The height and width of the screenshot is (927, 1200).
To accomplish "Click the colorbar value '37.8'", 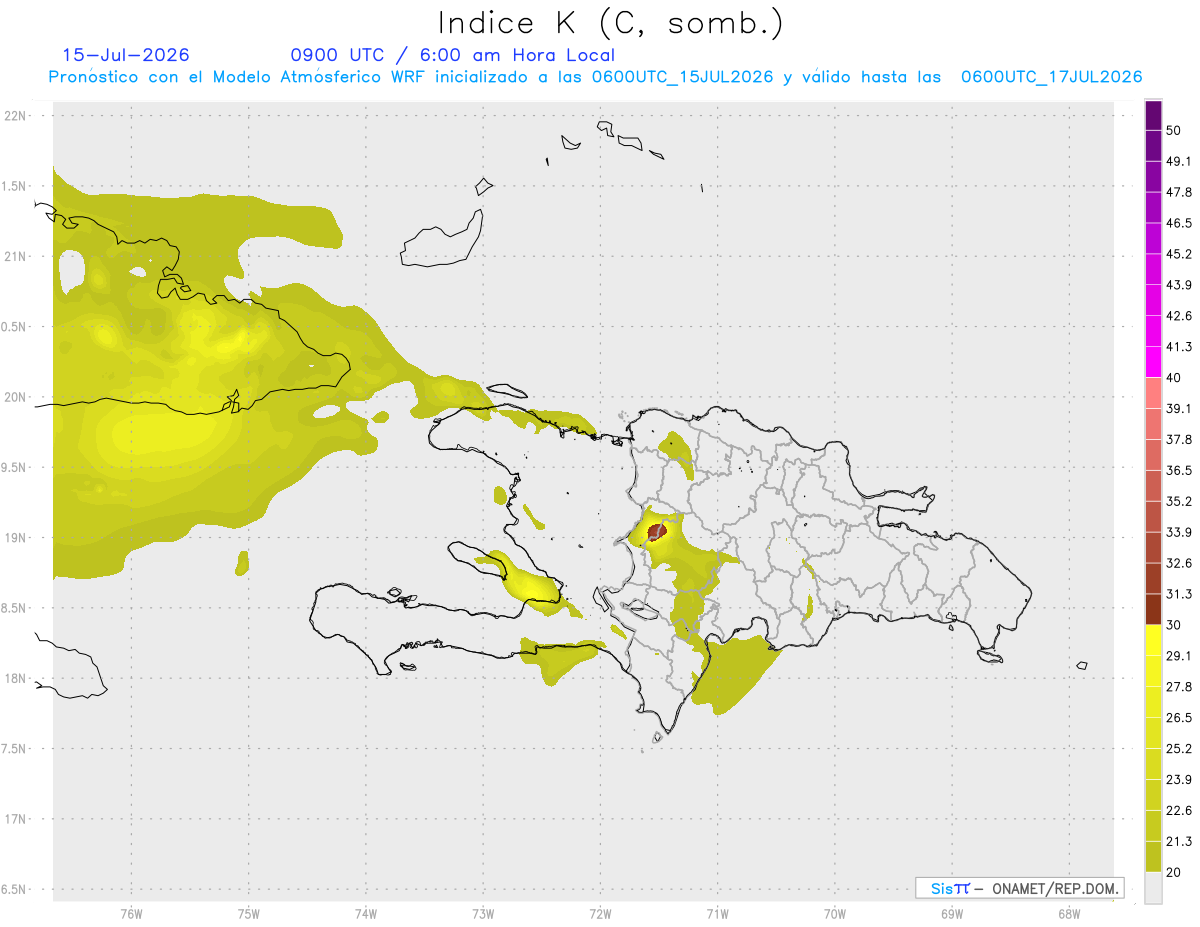I will (x=1179, y=440).
